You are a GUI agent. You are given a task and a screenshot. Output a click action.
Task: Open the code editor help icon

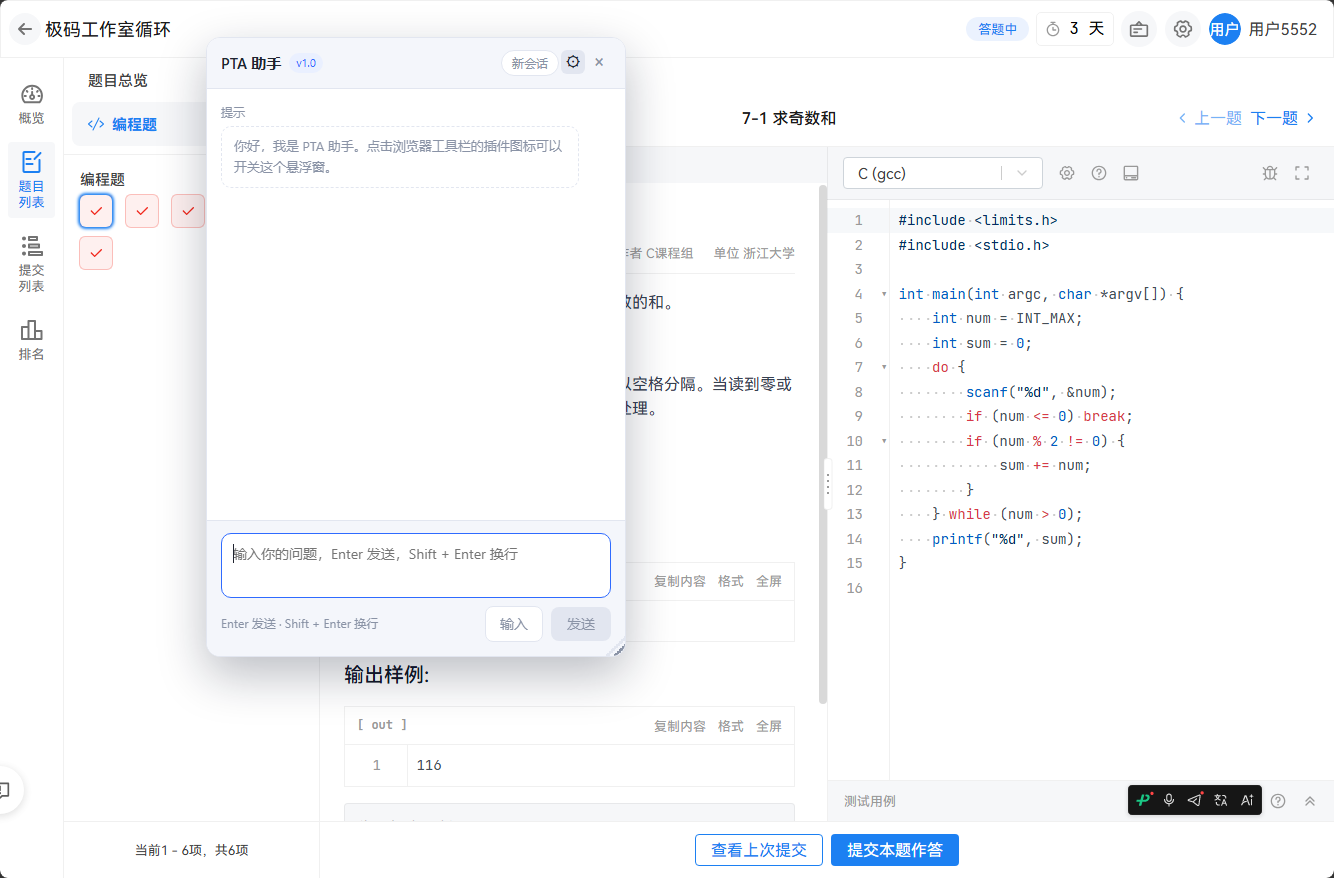[1099, 173]
